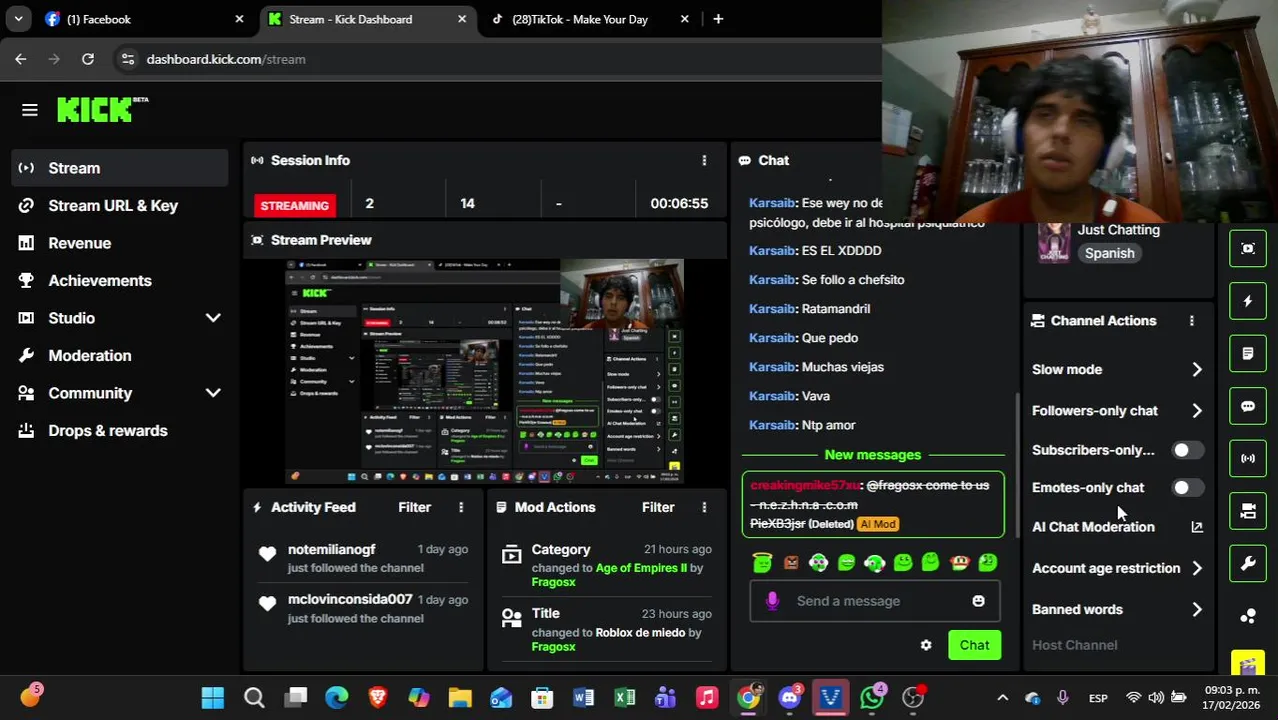Click the purple microphone icon in chat

coord(772,601)
